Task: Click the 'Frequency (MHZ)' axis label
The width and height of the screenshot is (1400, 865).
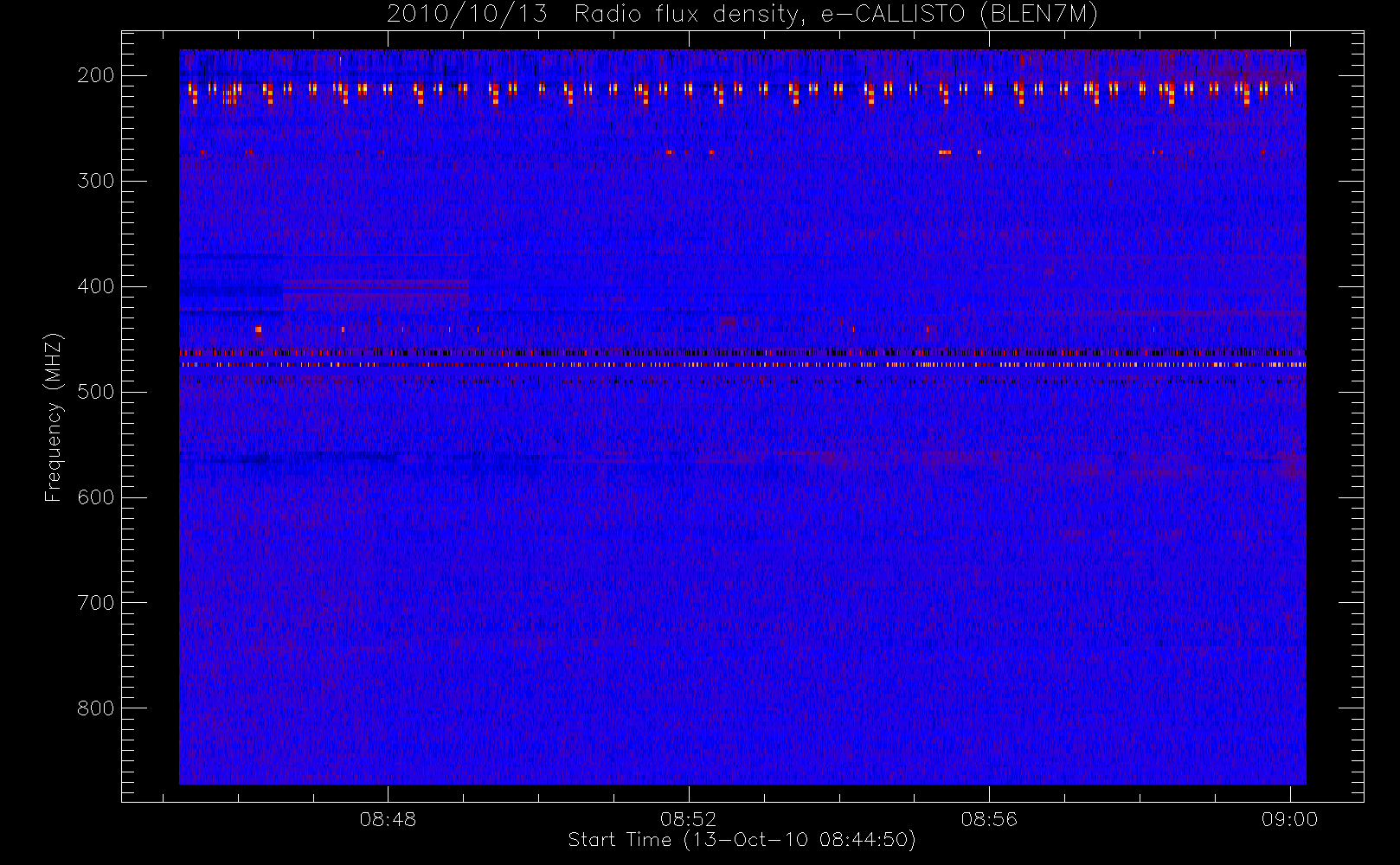Action: [x=54, y=418]
